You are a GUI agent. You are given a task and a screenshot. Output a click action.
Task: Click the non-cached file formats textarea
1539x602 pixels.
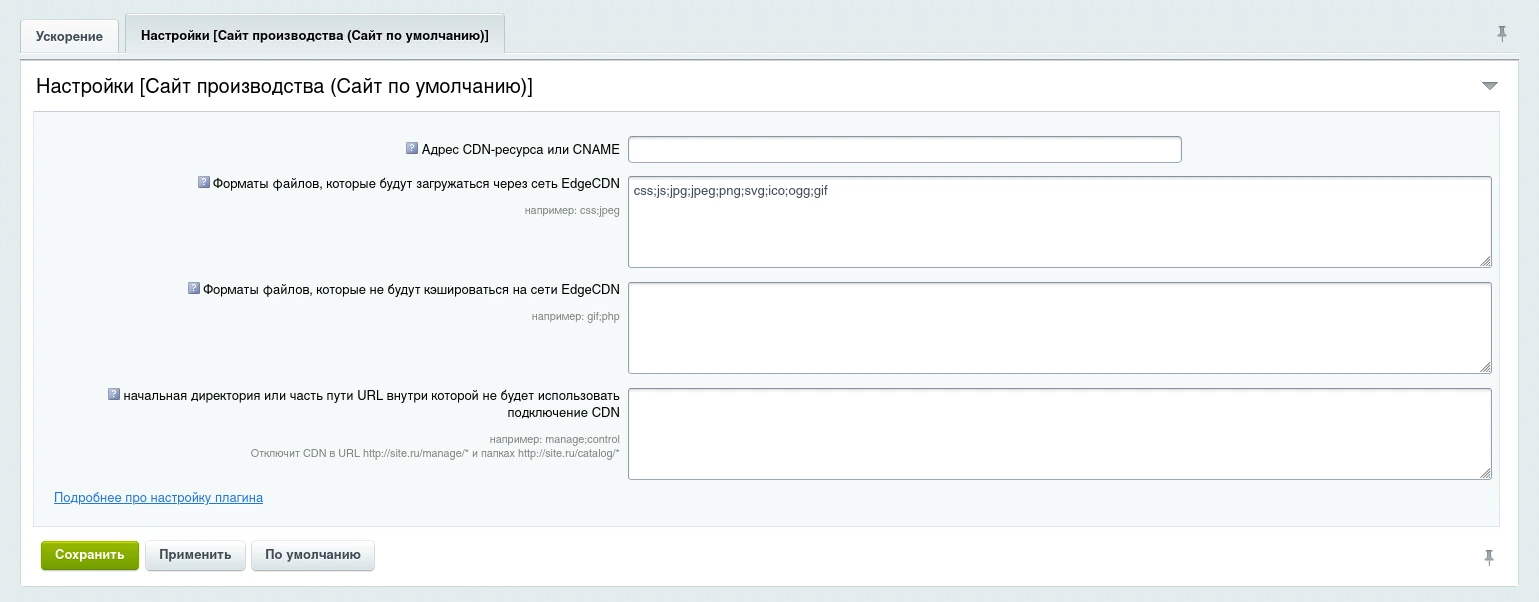(1058, 328)
